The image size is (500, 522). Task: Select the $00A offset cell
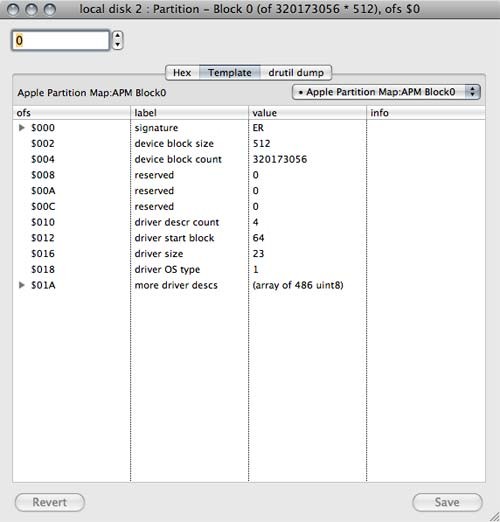tap(43, 191)
